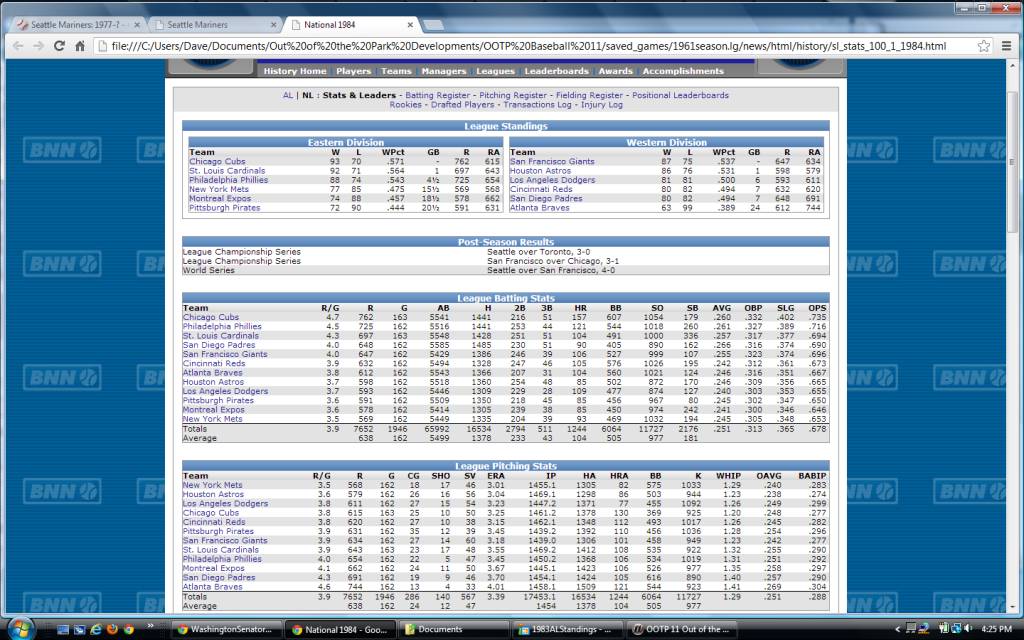This screenshot has width=1024, height=640.
Task: Launch Firefox from the quick launch bar
Action: [x=112, y=630]
